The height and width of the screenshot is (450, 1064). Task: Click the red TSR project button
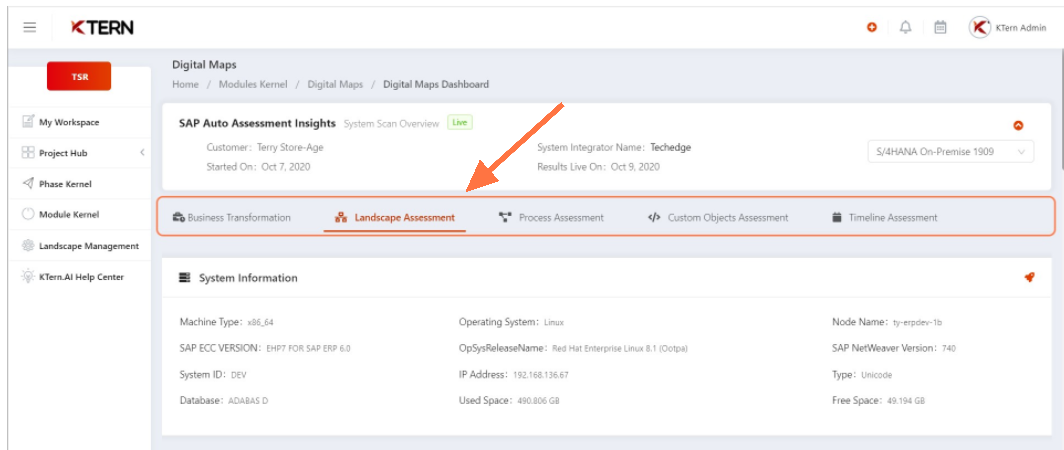point(79,77)
